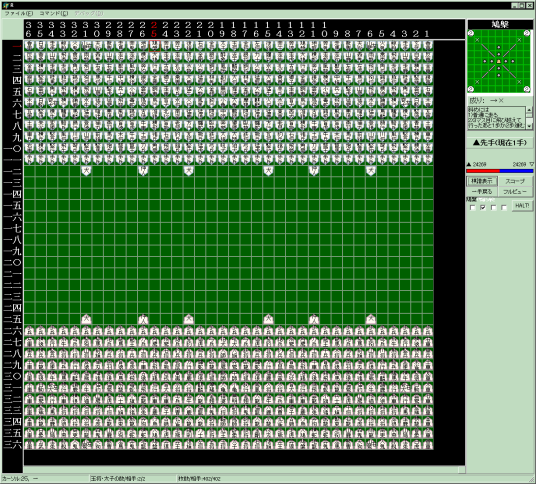Click the rightmost lone piece in row 12

(371, 171)
